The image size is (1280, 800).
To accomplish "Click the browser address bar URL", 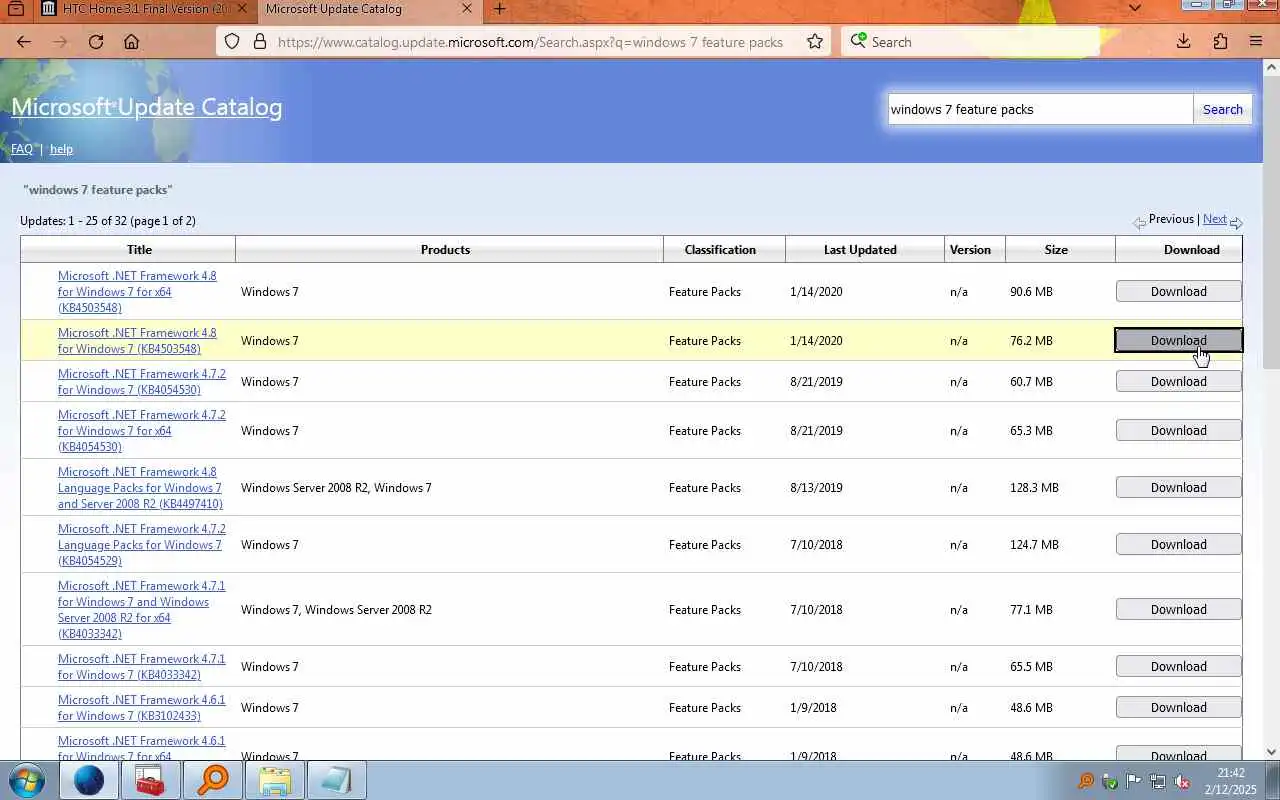I will click(x=530, y=42).
